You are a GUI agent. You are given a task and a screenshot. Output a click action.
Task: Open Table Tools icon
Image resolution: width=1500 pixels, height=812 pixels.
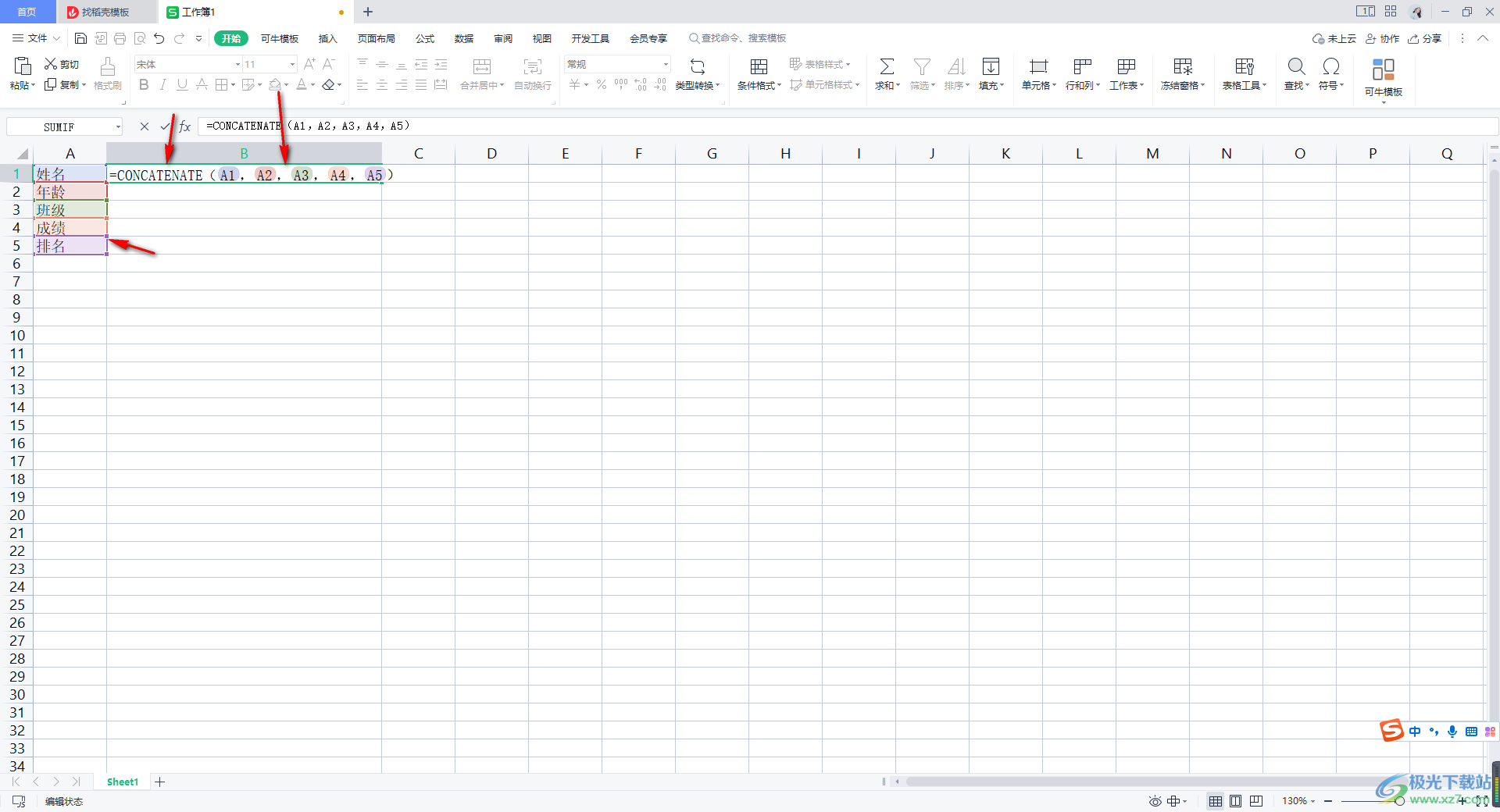1245,66
